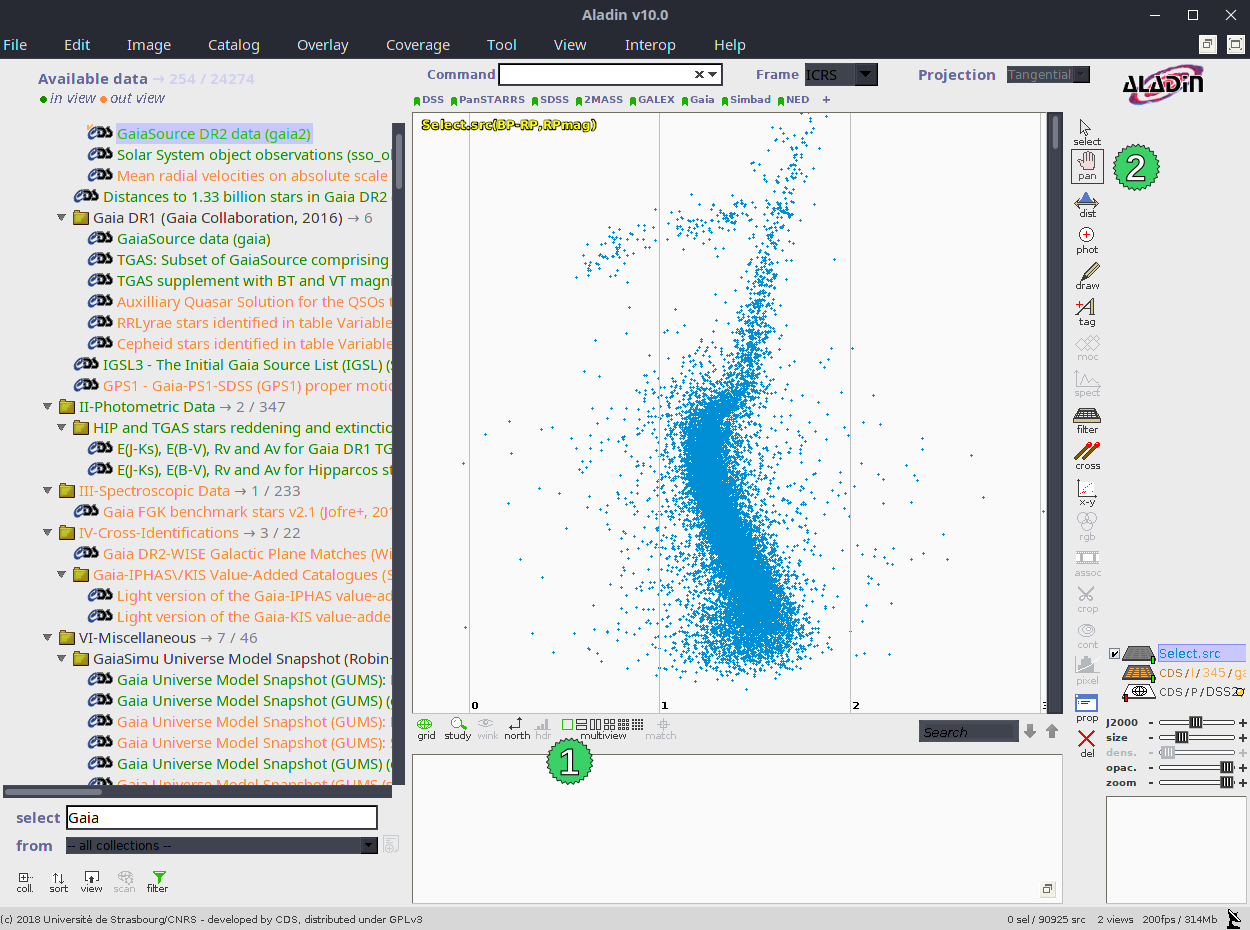Open the Catalog menu
Image resolution: width=1250 pixels, height=930 pixels.
pyautogui.click(x=233, y=45)
